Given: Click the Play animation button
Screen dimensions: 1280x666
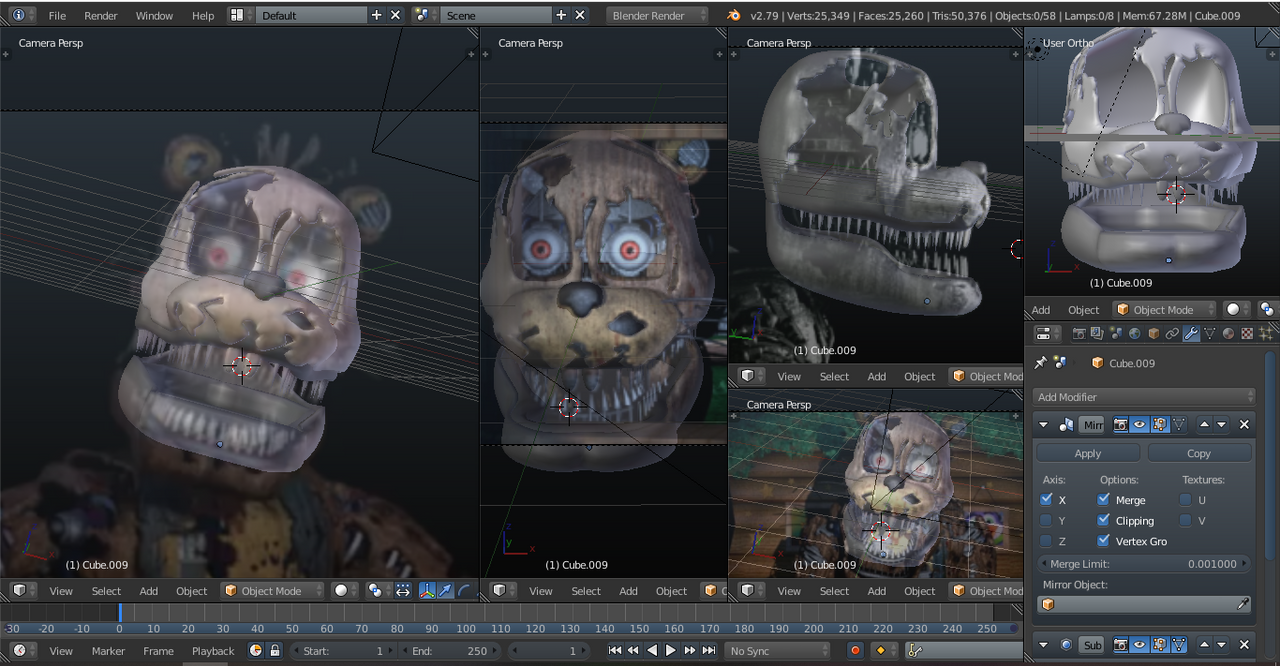Looking at the screenshot, I should pos(671,650).
